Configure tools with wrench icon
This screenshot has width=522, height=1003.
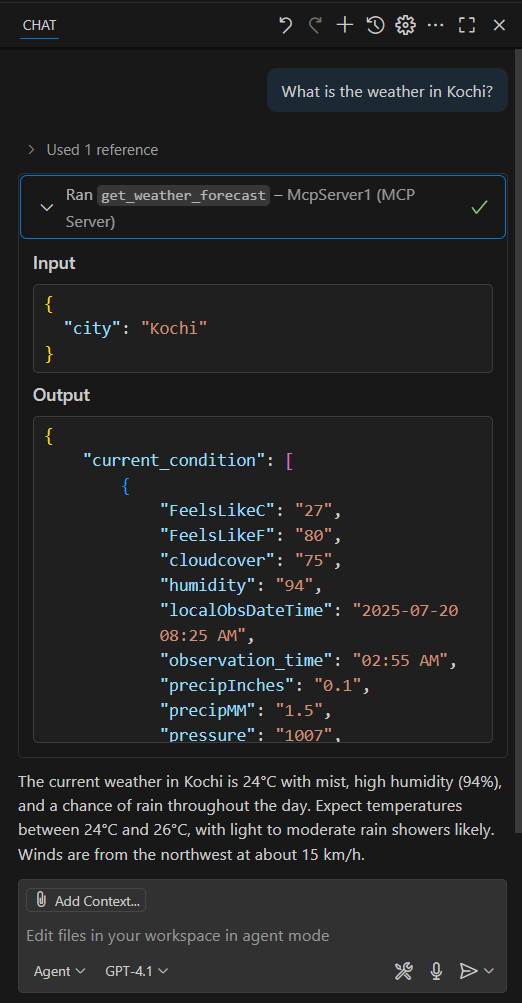pyautogui.click(x=404, y=971)
